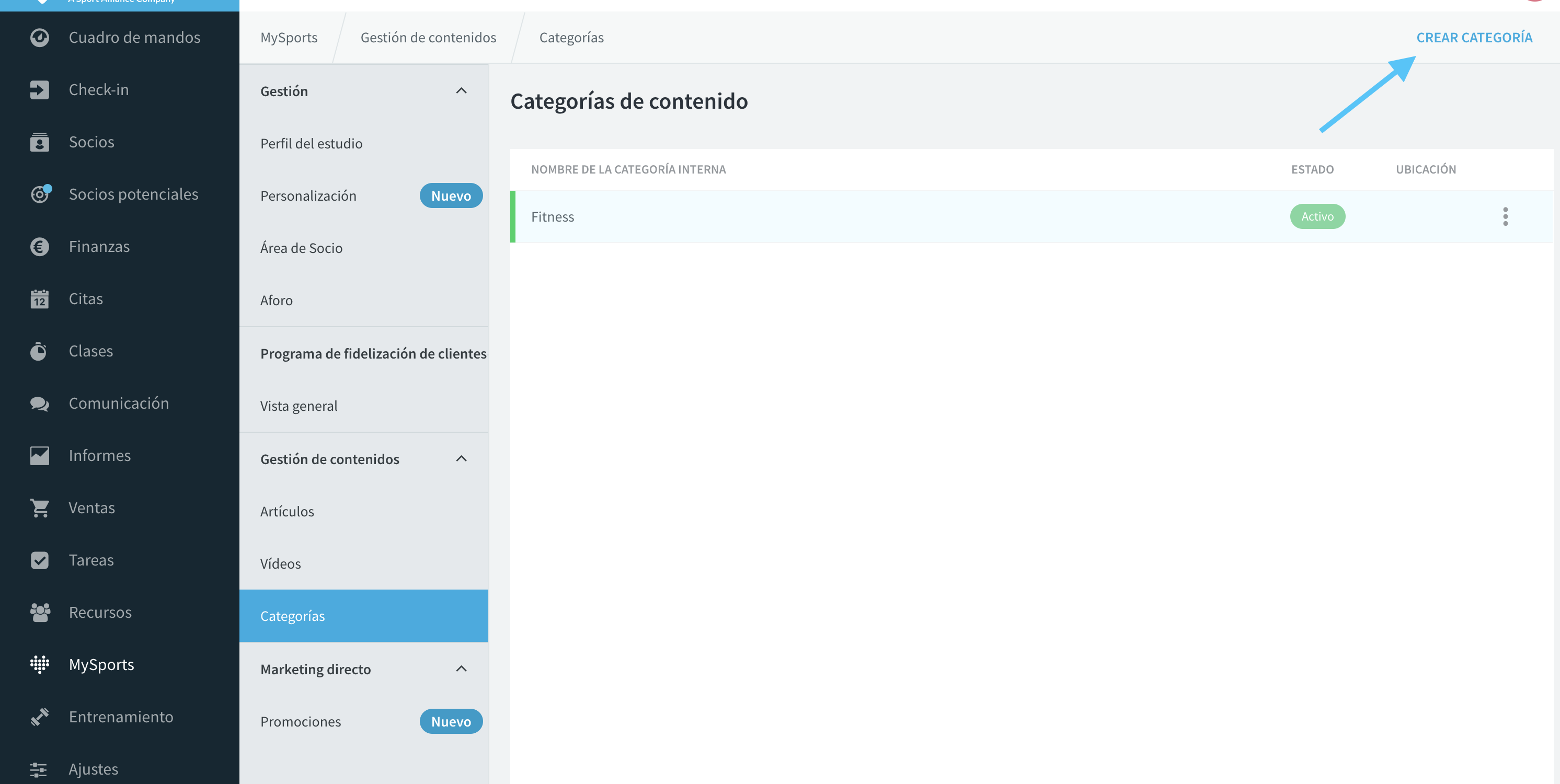Open the Entrenamiento dumbbell icon

point(39,718)
